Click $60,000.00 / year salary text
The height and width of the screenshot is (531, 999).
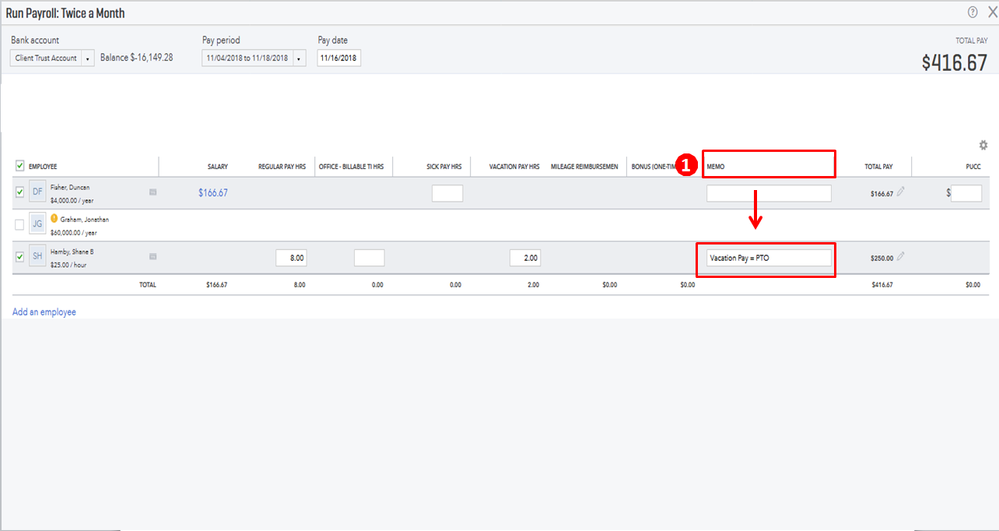pyautogui.click(x=73, y=233)
